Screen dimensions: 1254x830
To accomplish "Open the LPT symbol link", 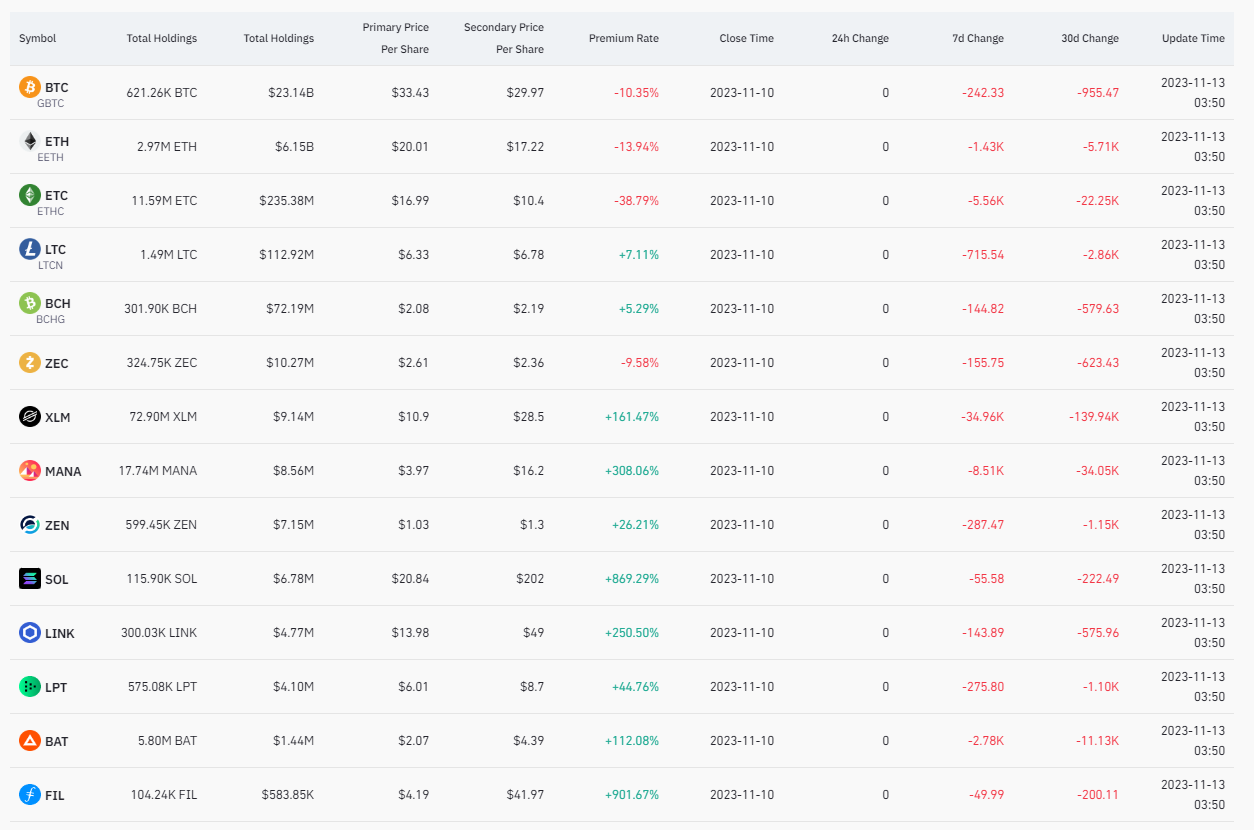I will pos(56,688).
